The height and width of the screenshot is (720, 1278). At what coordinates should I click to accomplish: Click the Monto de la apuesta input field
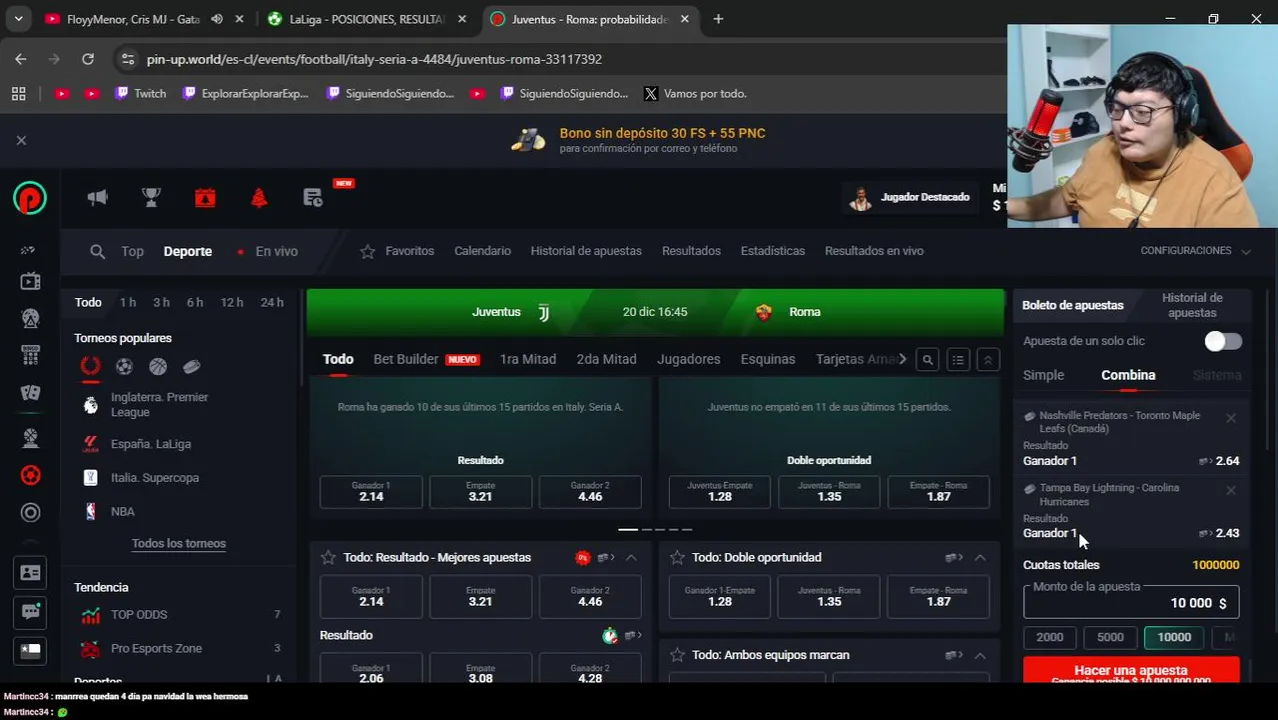[1131, 602]
